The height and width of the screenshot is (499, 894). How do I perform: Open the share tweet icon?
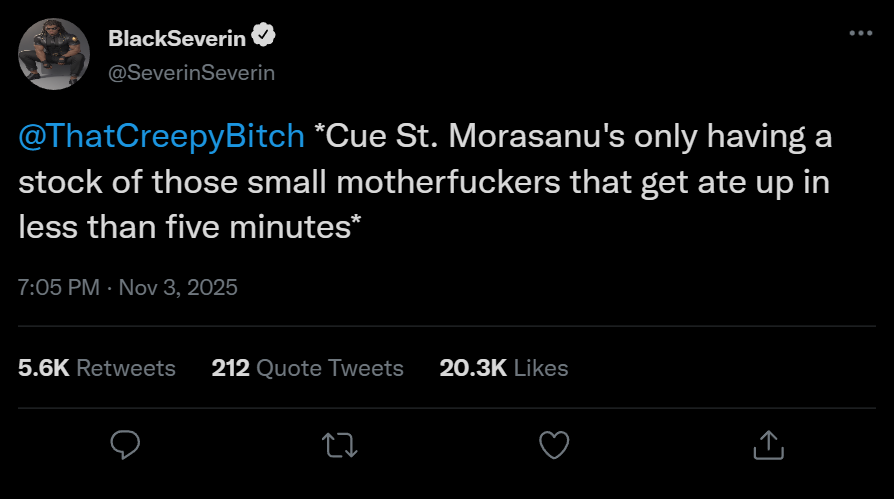click(x=767, y=444)
